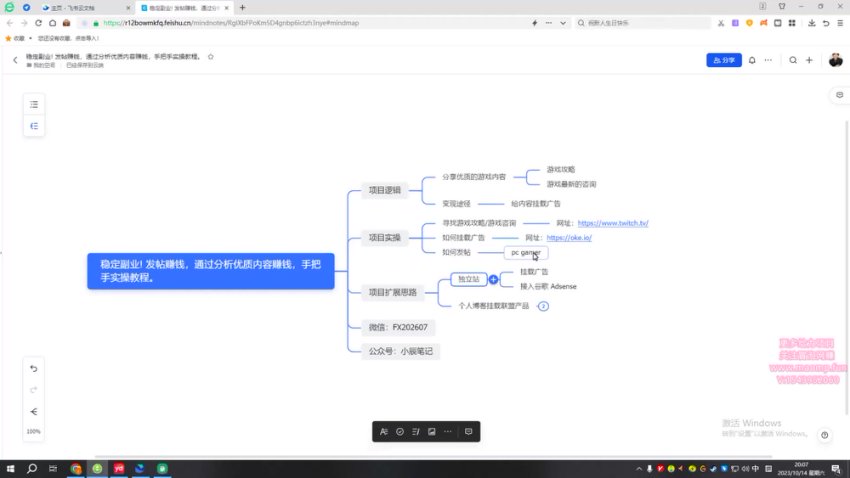Viewport: 850px width, 478px height.
Task: Collapse the 独立站 node with plus button
Action: click(493, 279)
